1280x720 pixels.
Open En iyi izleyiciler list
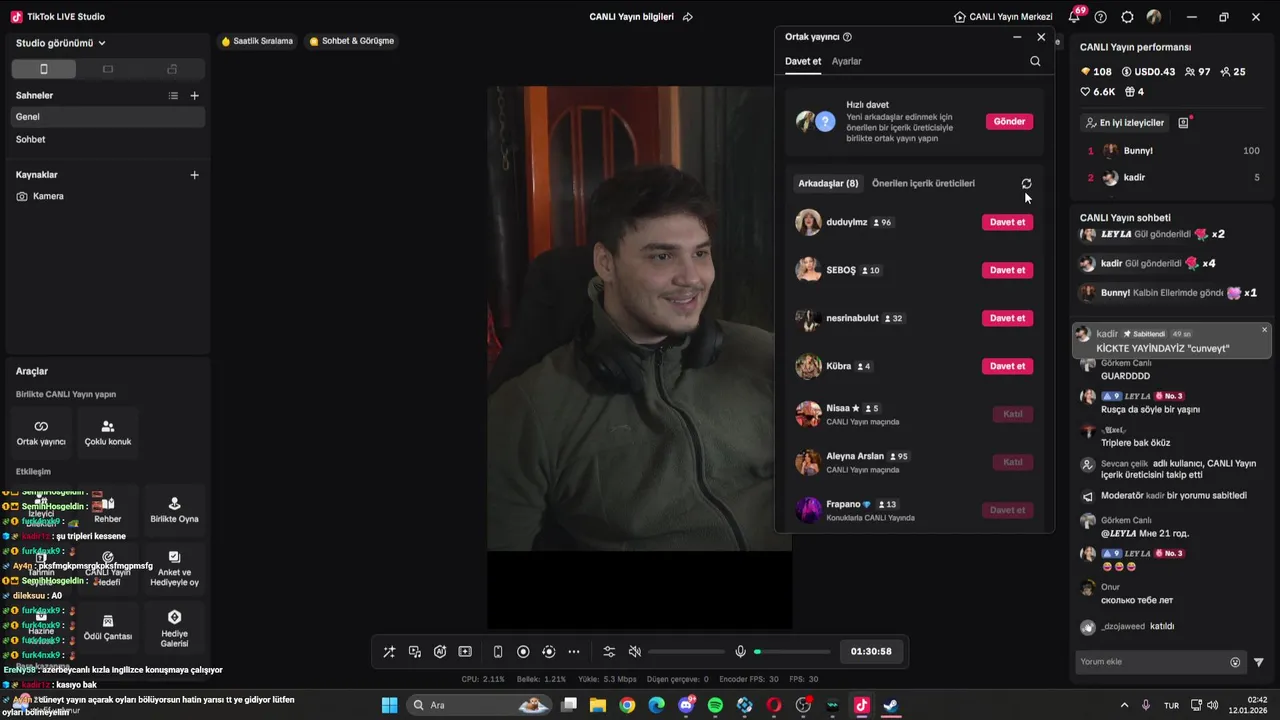pyautogui.click(x=1125, y=123)
